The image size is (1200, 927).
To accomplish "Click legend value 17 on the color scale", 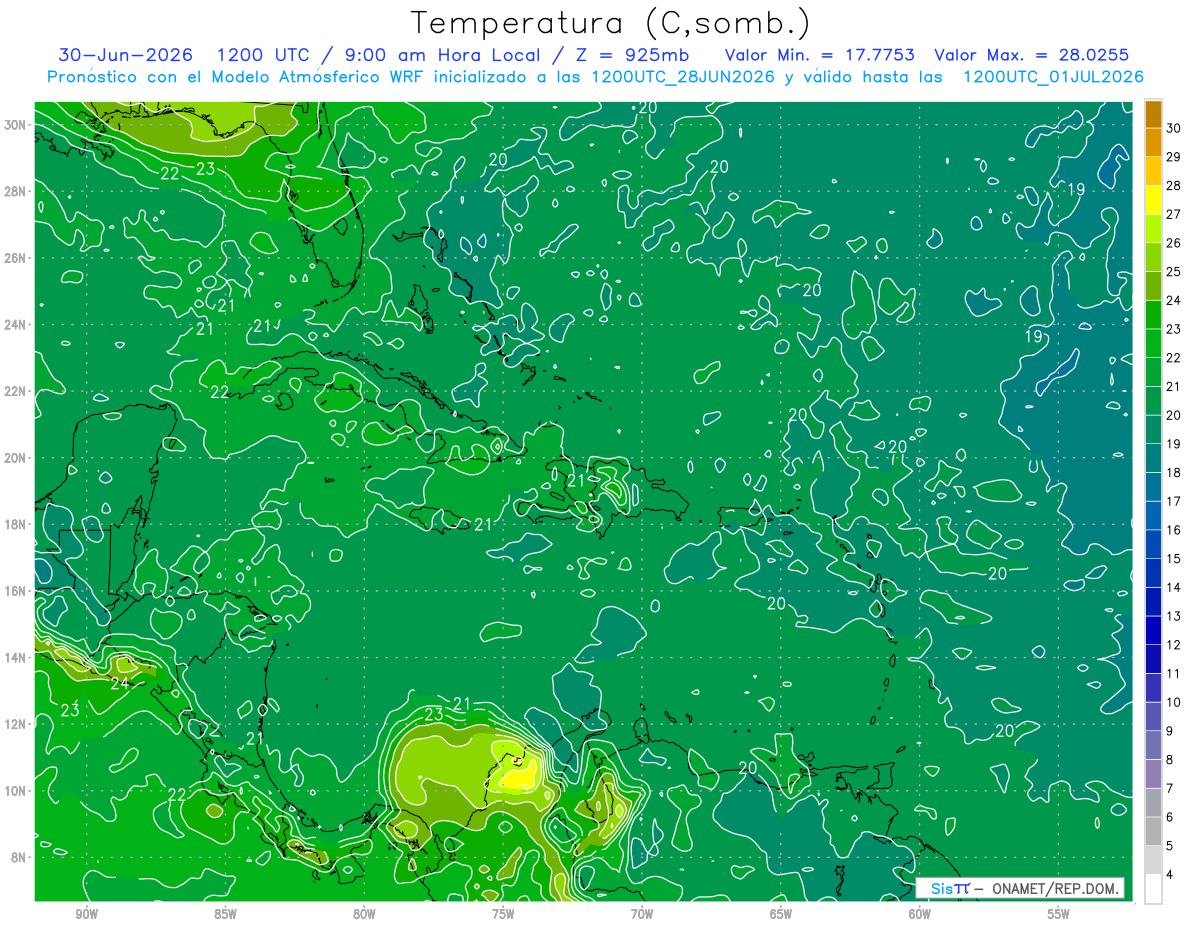I will [x=1174, y=501].
